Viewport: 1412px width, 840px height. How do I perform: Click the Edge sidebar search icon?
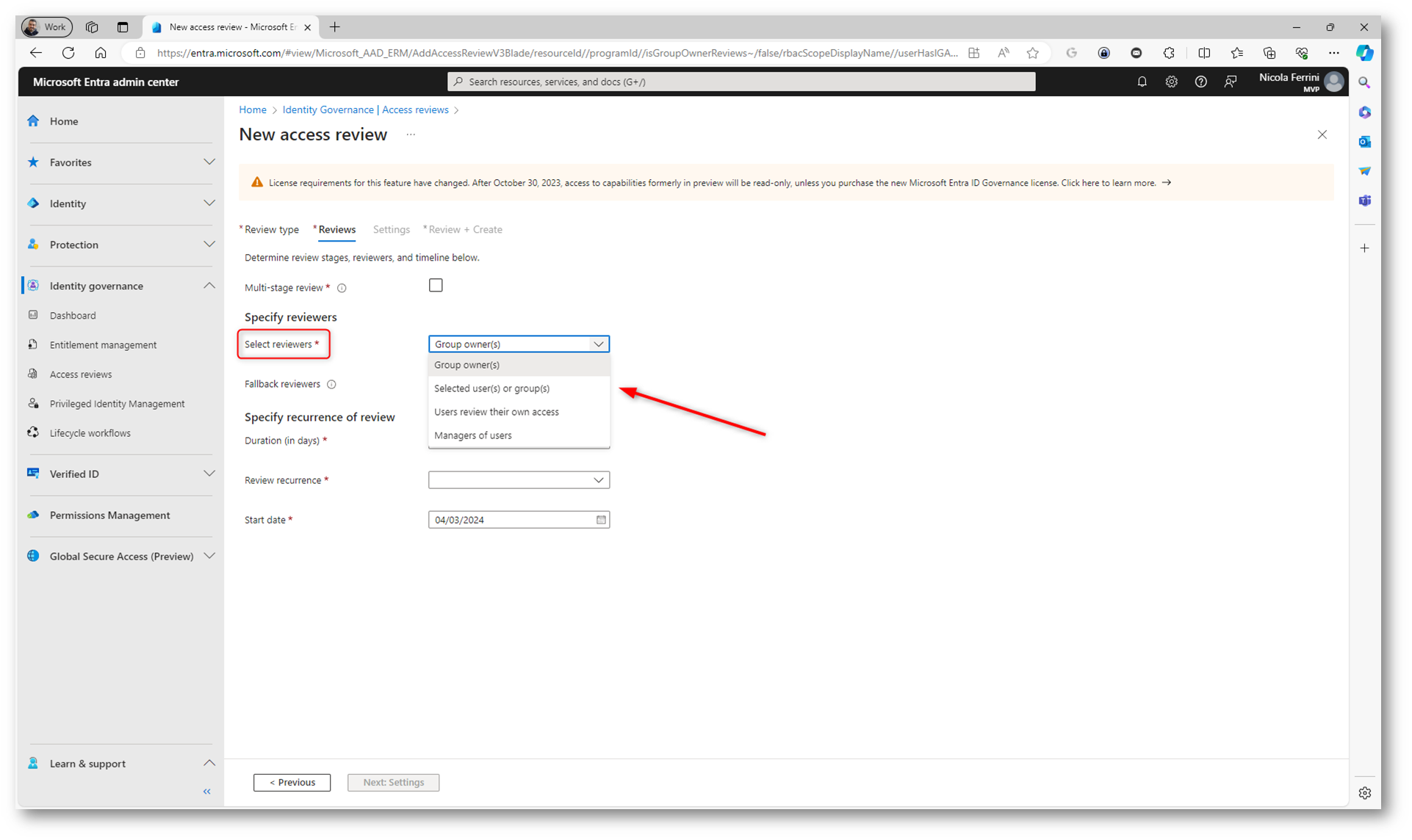1364,83
